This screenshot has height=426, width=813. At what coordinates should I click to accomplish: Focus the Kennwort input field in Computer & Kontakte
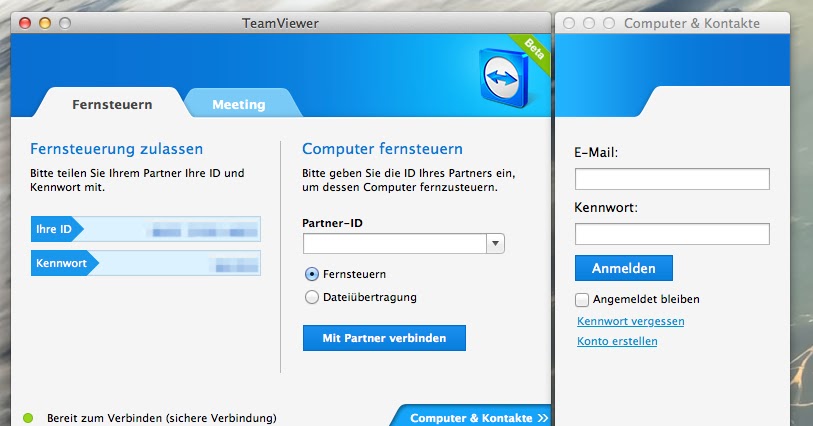(x=672, y=234)
